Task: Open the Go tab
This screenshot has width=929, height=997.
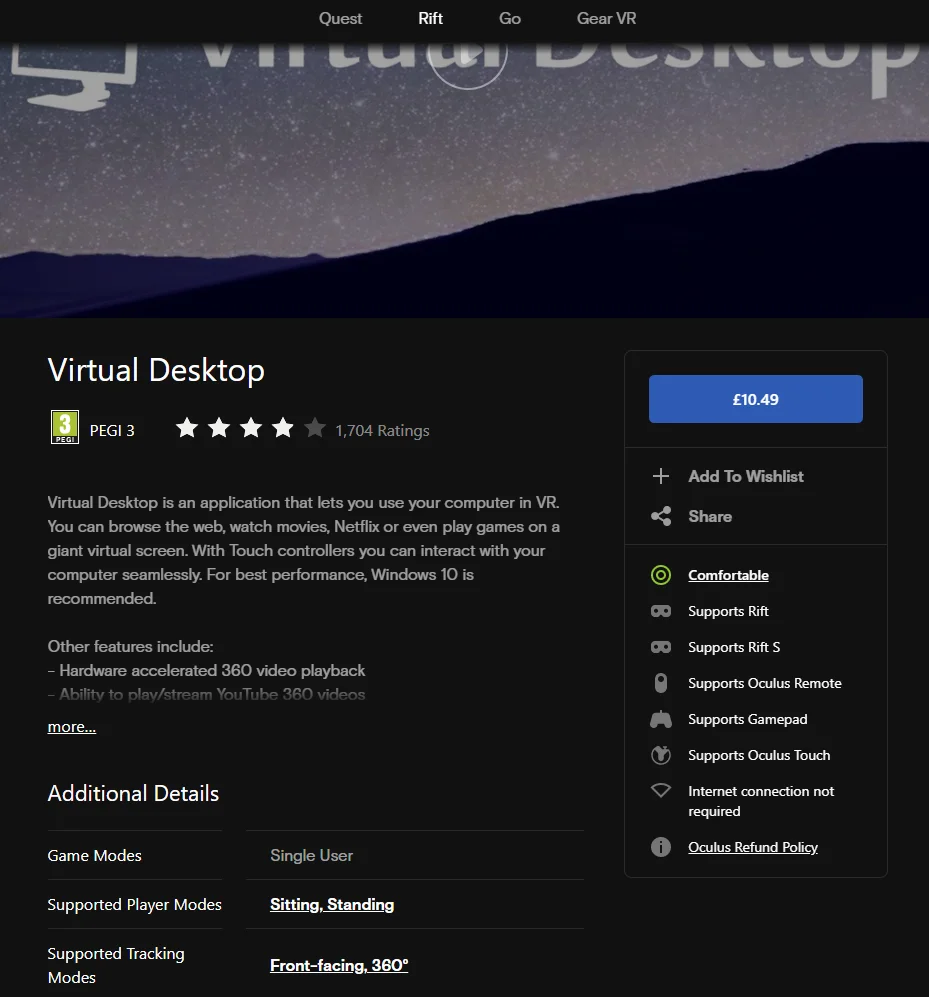Action: [510, 18]
